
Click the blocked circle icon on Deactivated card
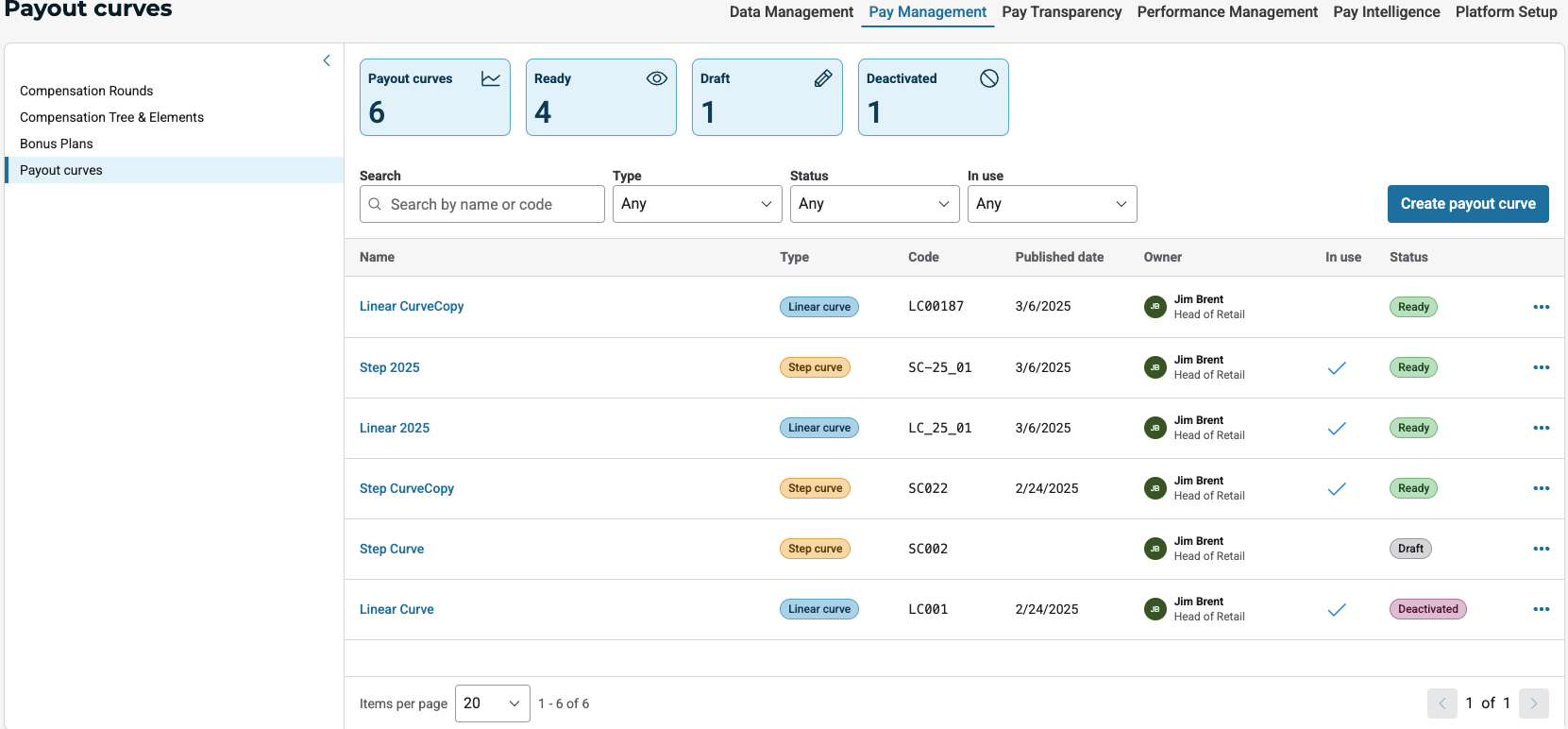pos(988,78)
